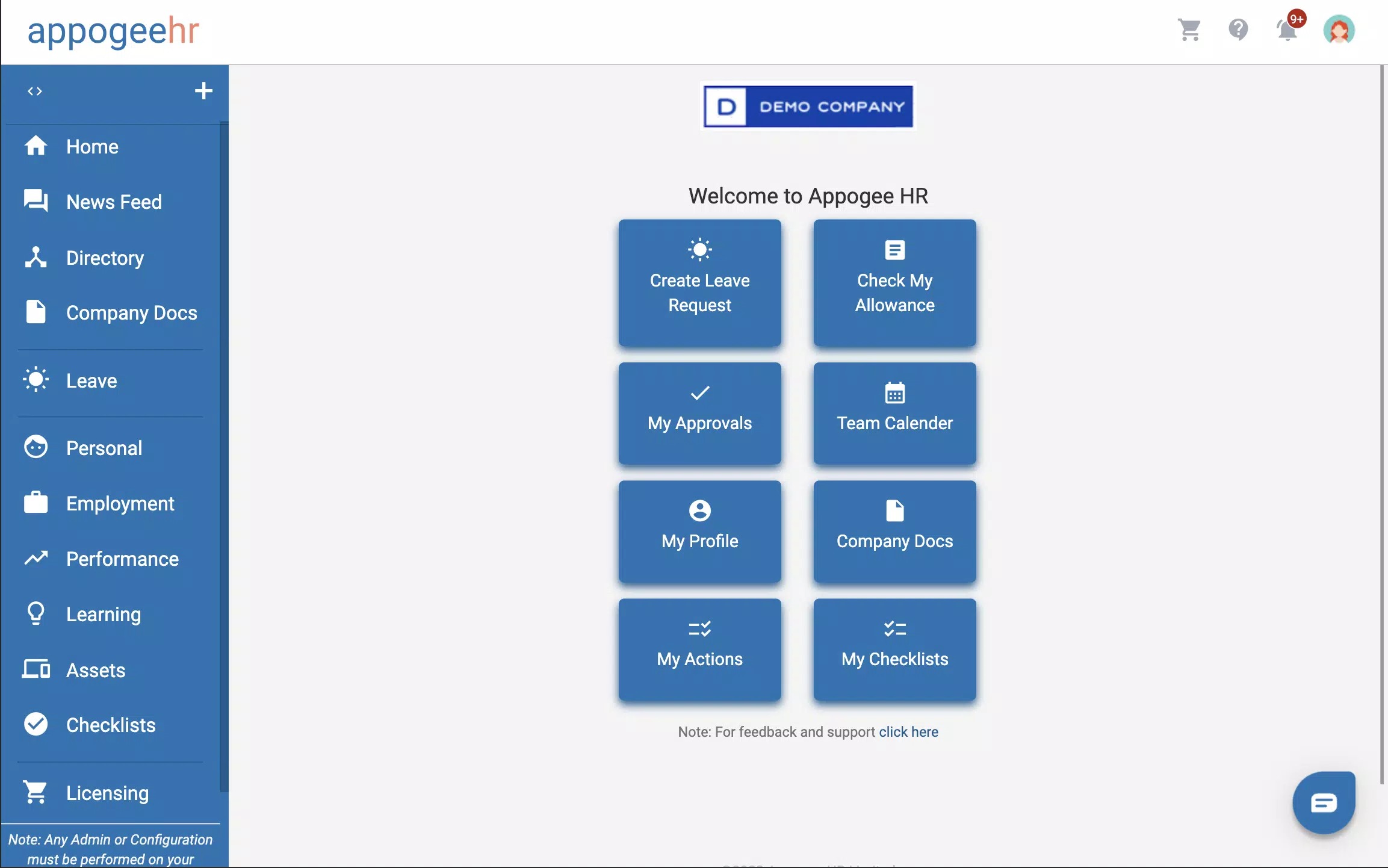Viewport: 1388px width, 868px height.
Task: Open the help question mark icon
Action: coord(1238,29)
